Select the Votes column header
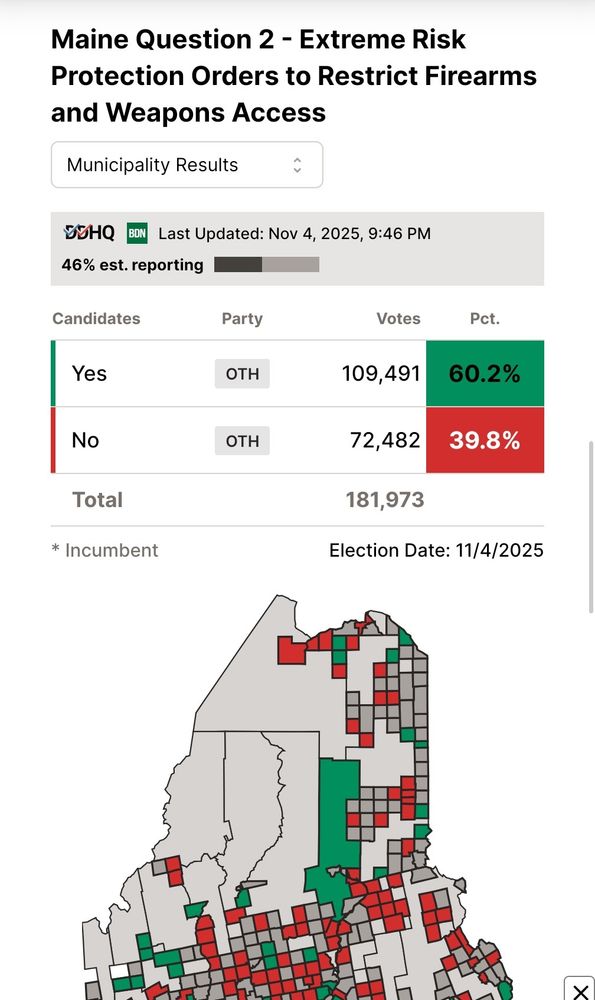This screenshot has width=595, height=1000. coord(398,318)
